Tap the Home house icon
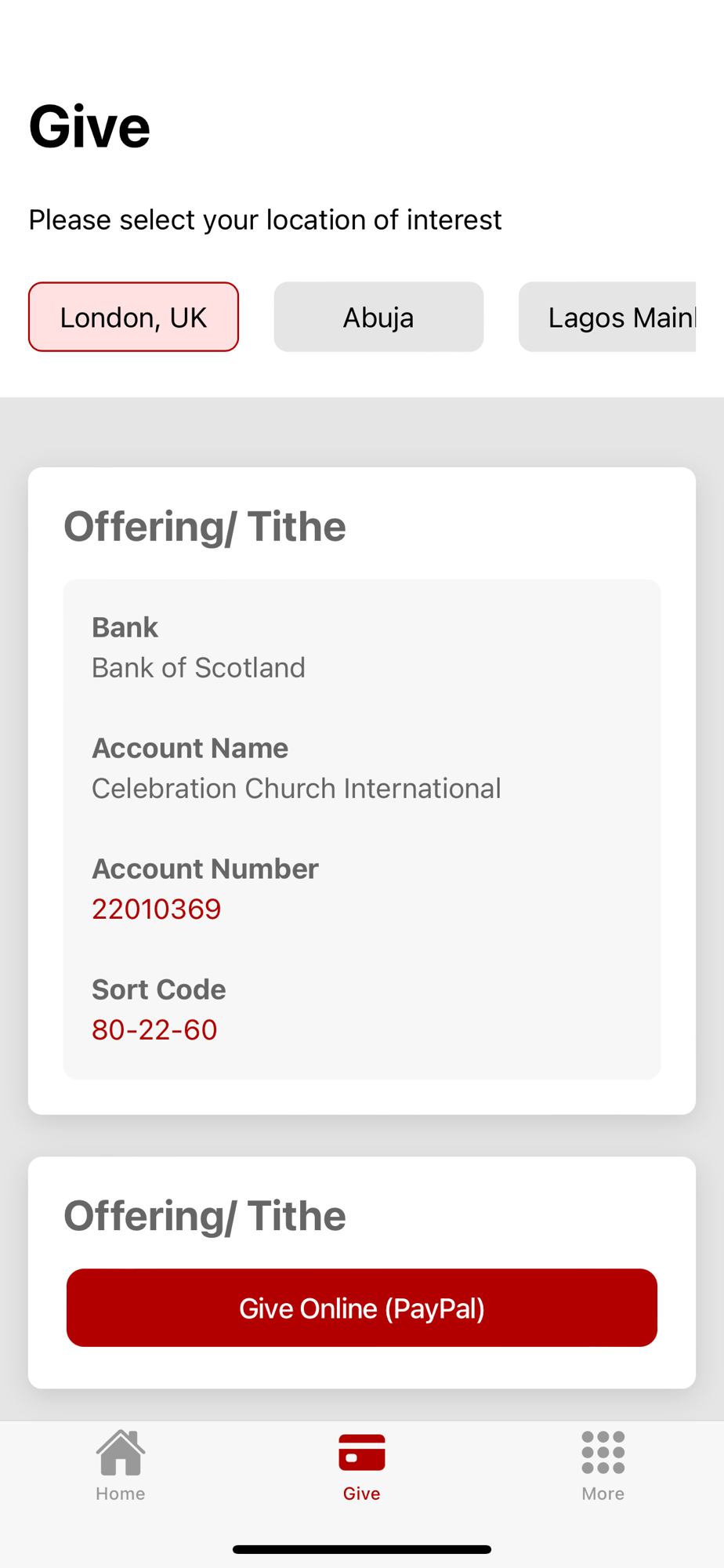The height and width of the screenshot is (1568, 724). pos(121,1452)
